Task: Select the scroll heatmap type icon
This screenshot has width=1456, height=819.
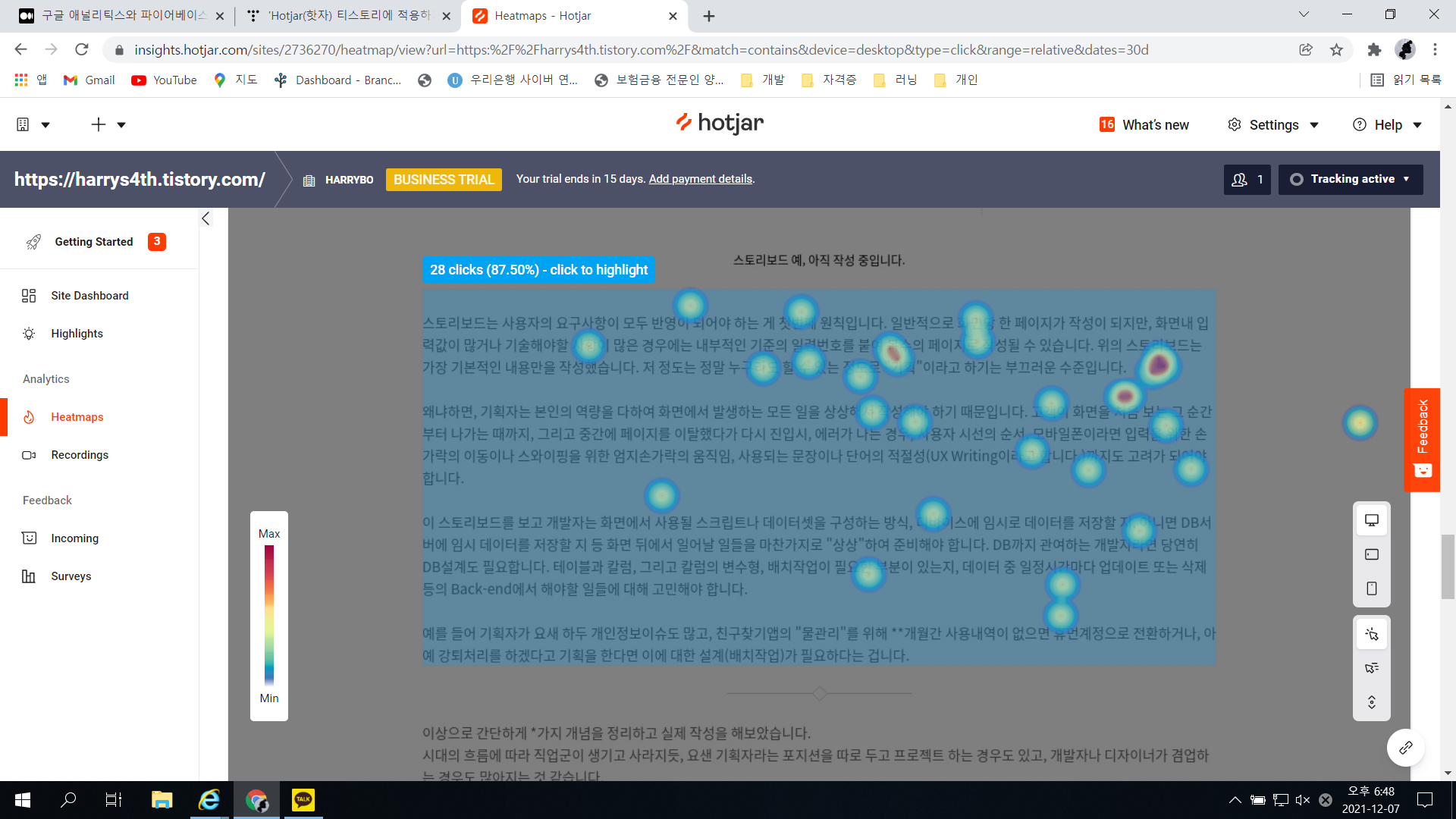Action: (1371, 702)
